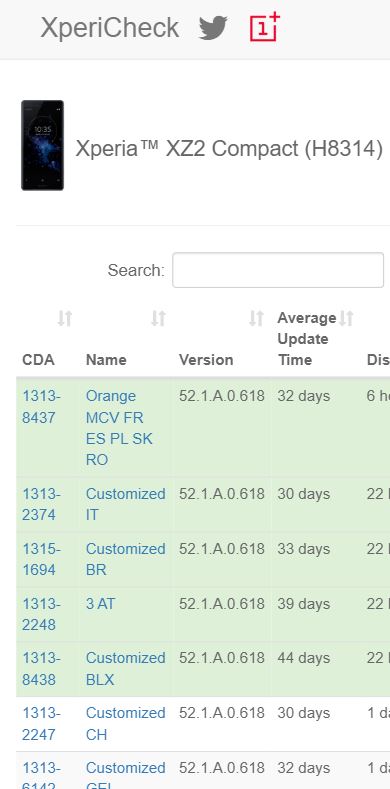Open CDA link 1313-8437
This screenshot has width=390, height=789.
tap(41, 407)
